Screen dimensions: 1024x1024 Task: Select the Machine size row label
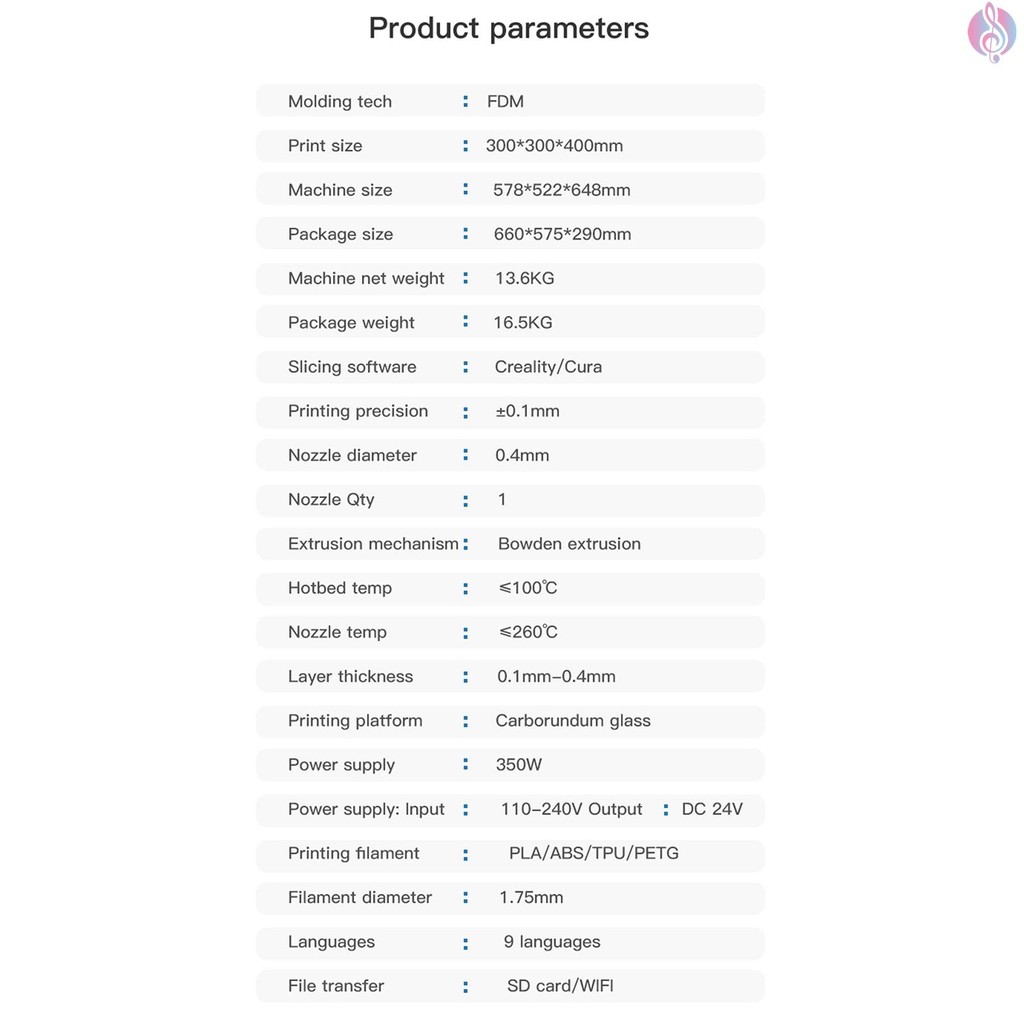coord(340,190)
